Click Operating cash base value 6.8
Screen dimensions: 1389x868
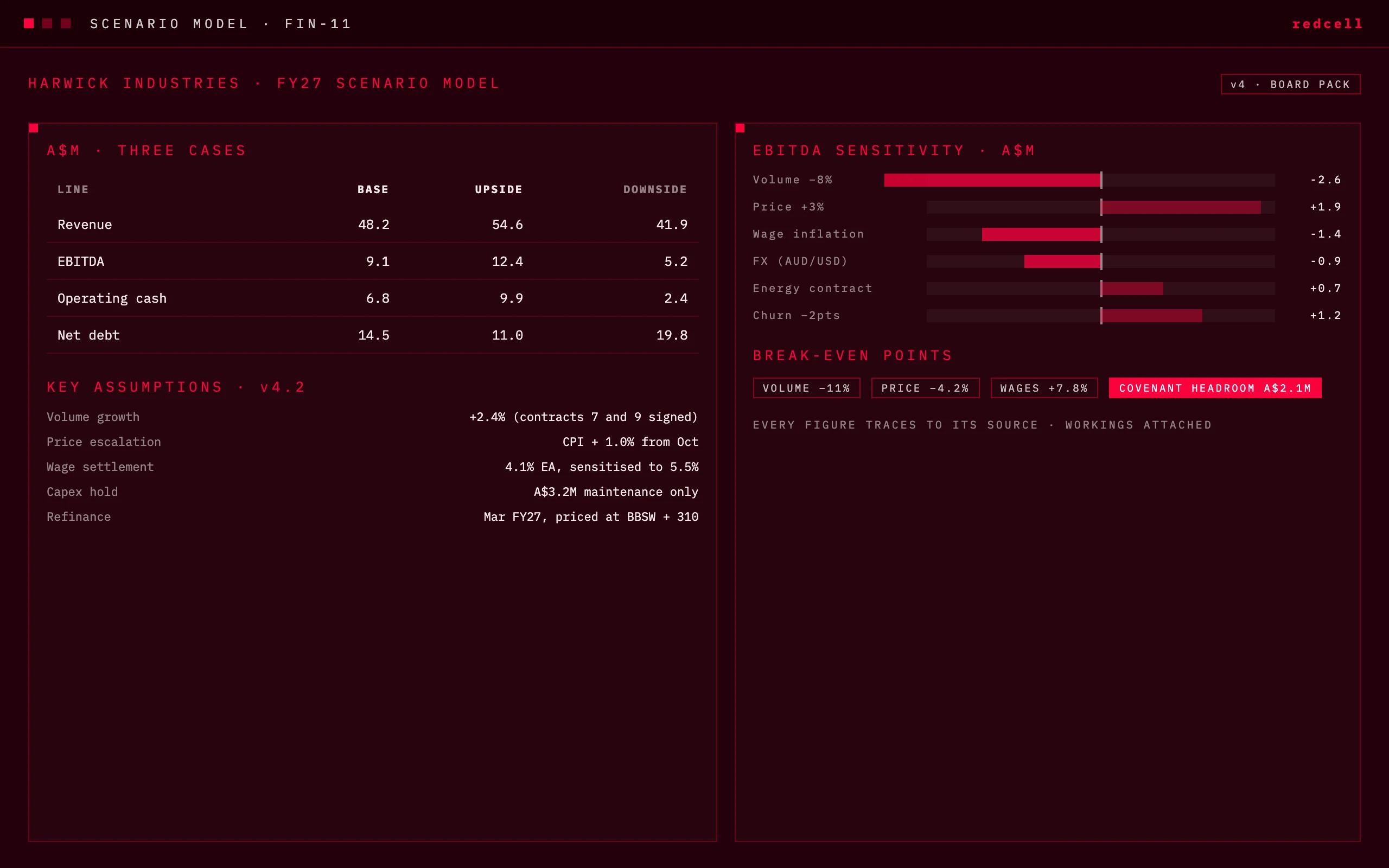click(x=378, y=298)
